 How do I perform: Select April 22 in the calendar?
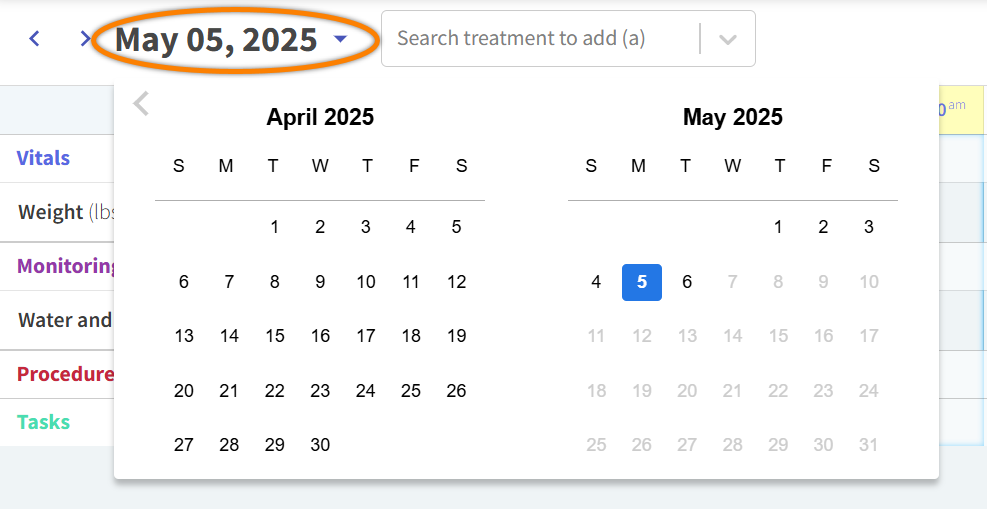pos(275,391)
